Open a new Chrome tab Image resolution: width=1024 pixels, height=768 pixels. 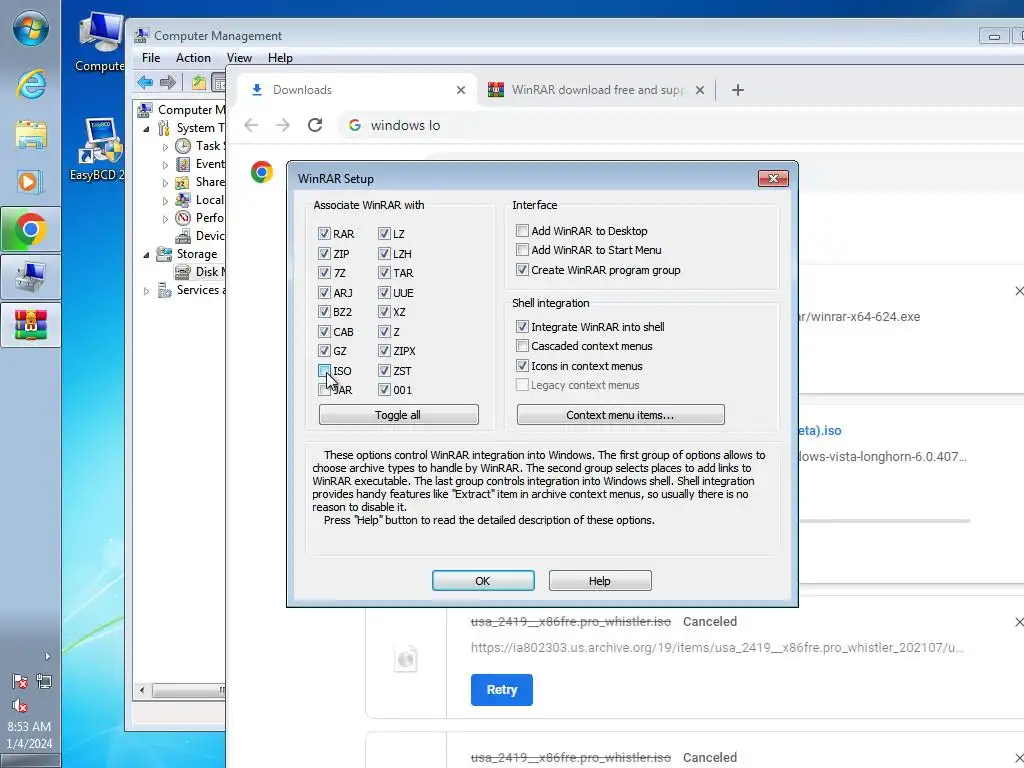pyautogui.click(x=738, y=90)
